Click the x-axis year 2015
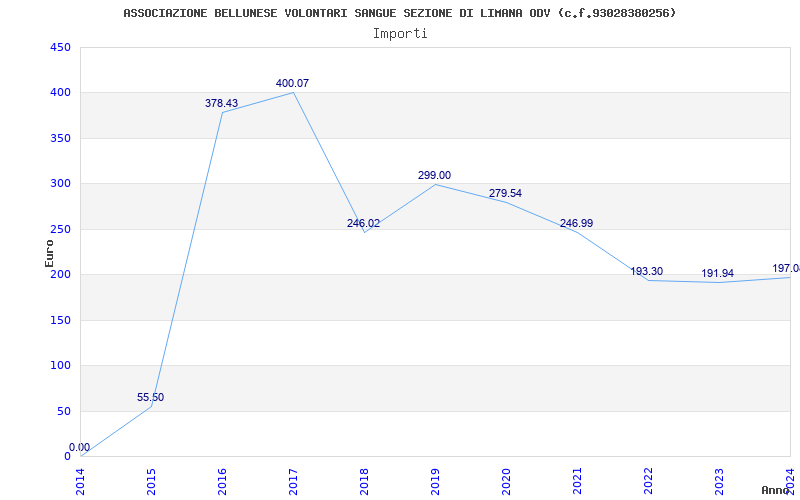 click(151, 482)
